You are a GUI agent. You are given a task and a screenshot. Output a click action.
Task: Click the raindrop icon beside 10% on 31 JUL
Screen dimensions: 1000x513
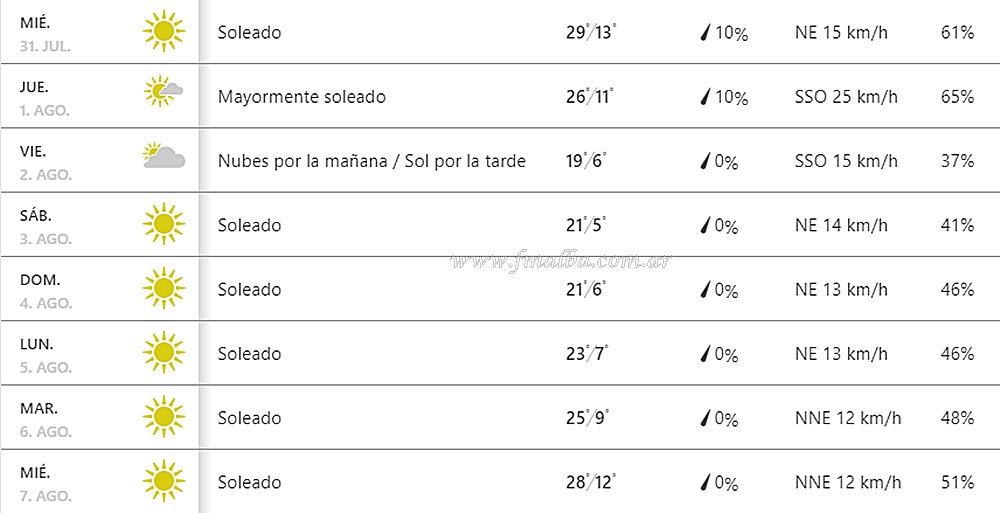[x=705, y=33]
